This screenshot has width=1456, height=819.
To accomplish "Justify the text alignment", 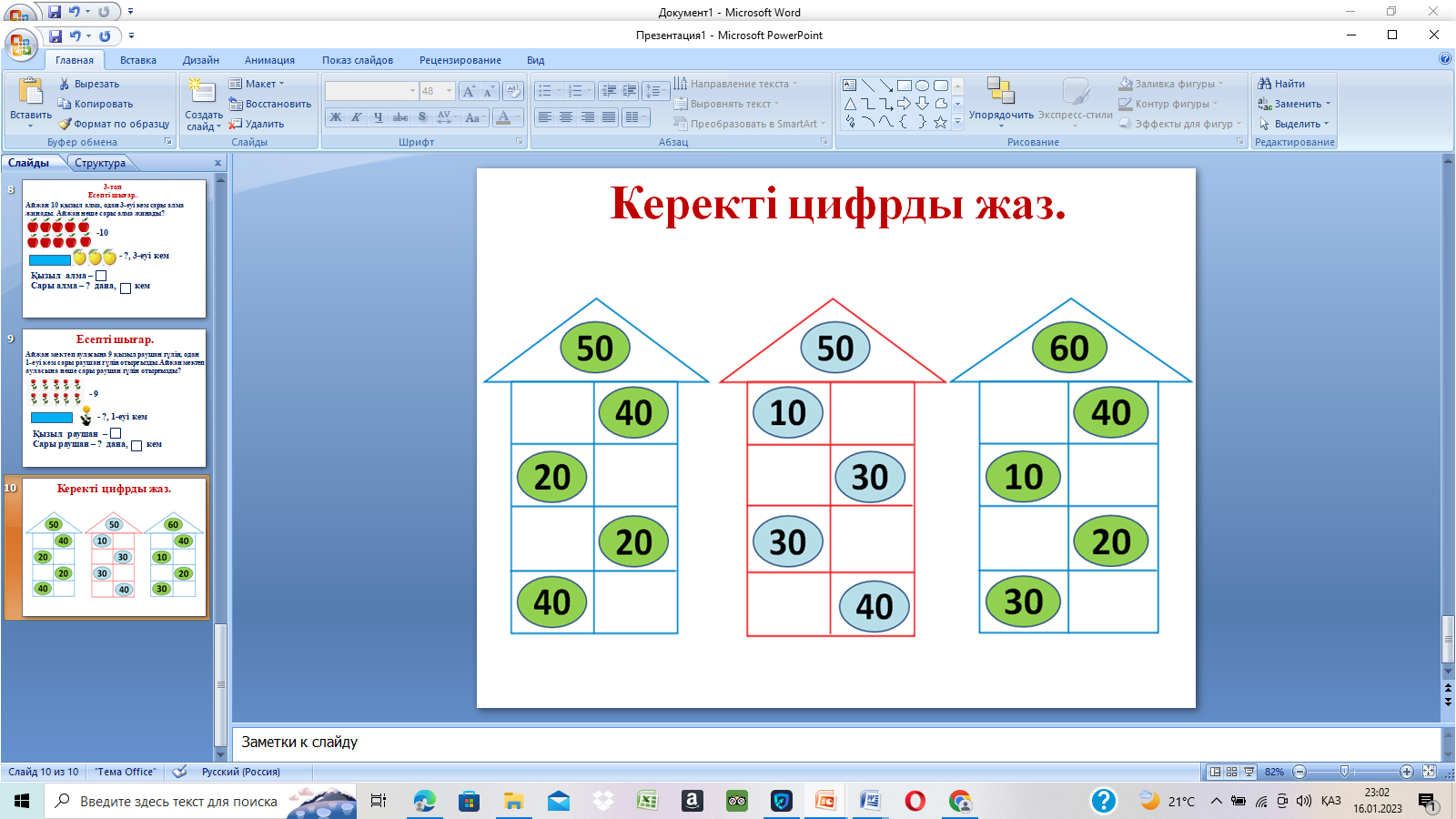I will [x=608, y=117].
